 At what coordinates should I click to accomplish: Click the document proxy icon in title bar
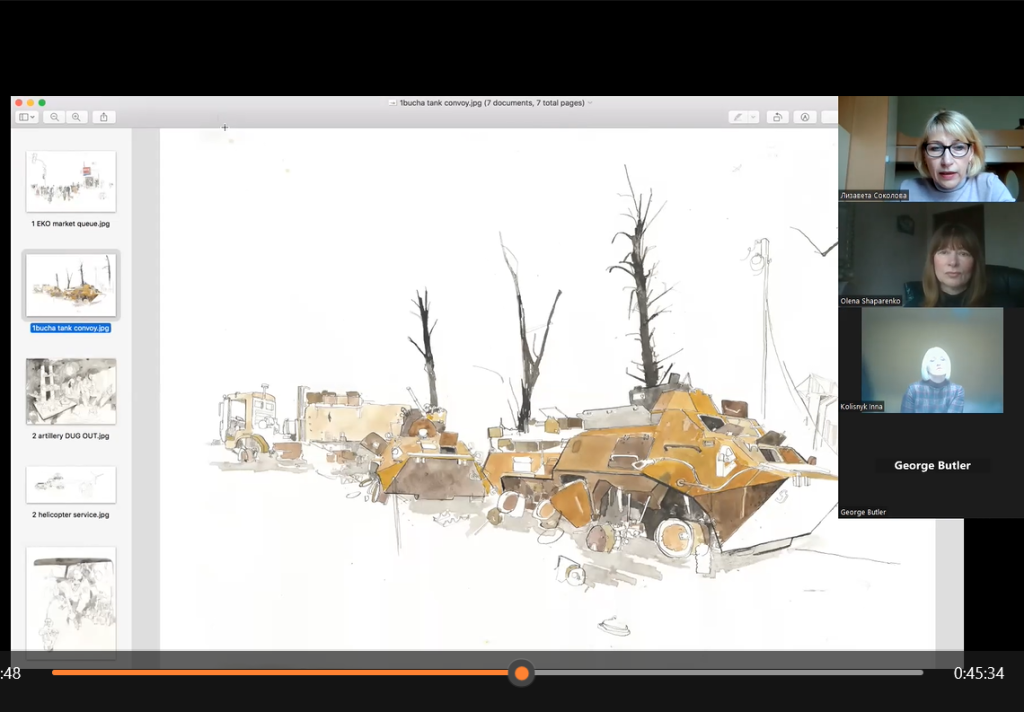[392, 103]
